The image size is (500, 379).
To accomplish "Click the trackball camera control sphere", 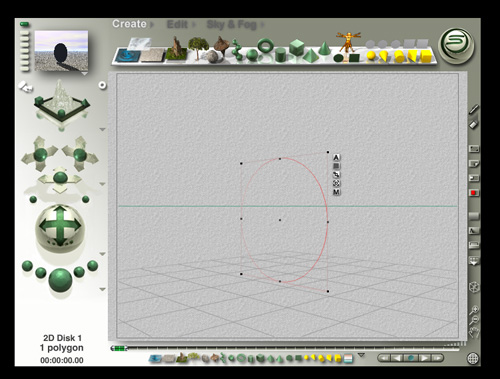I will tap(60, 229).
